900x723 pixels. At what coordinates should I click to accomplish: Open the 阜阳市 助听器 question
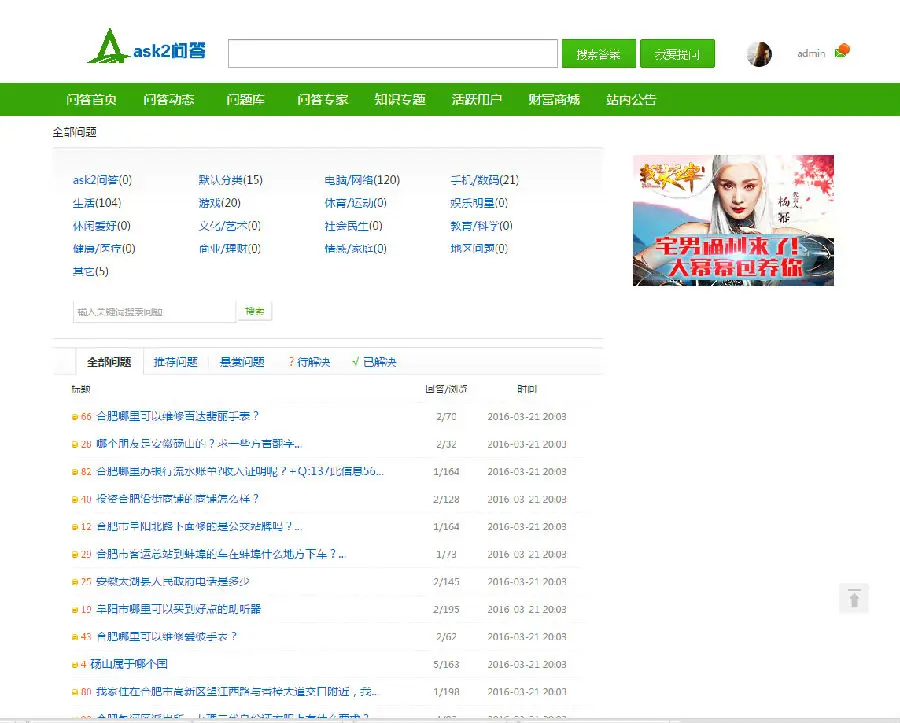[179, 609]
